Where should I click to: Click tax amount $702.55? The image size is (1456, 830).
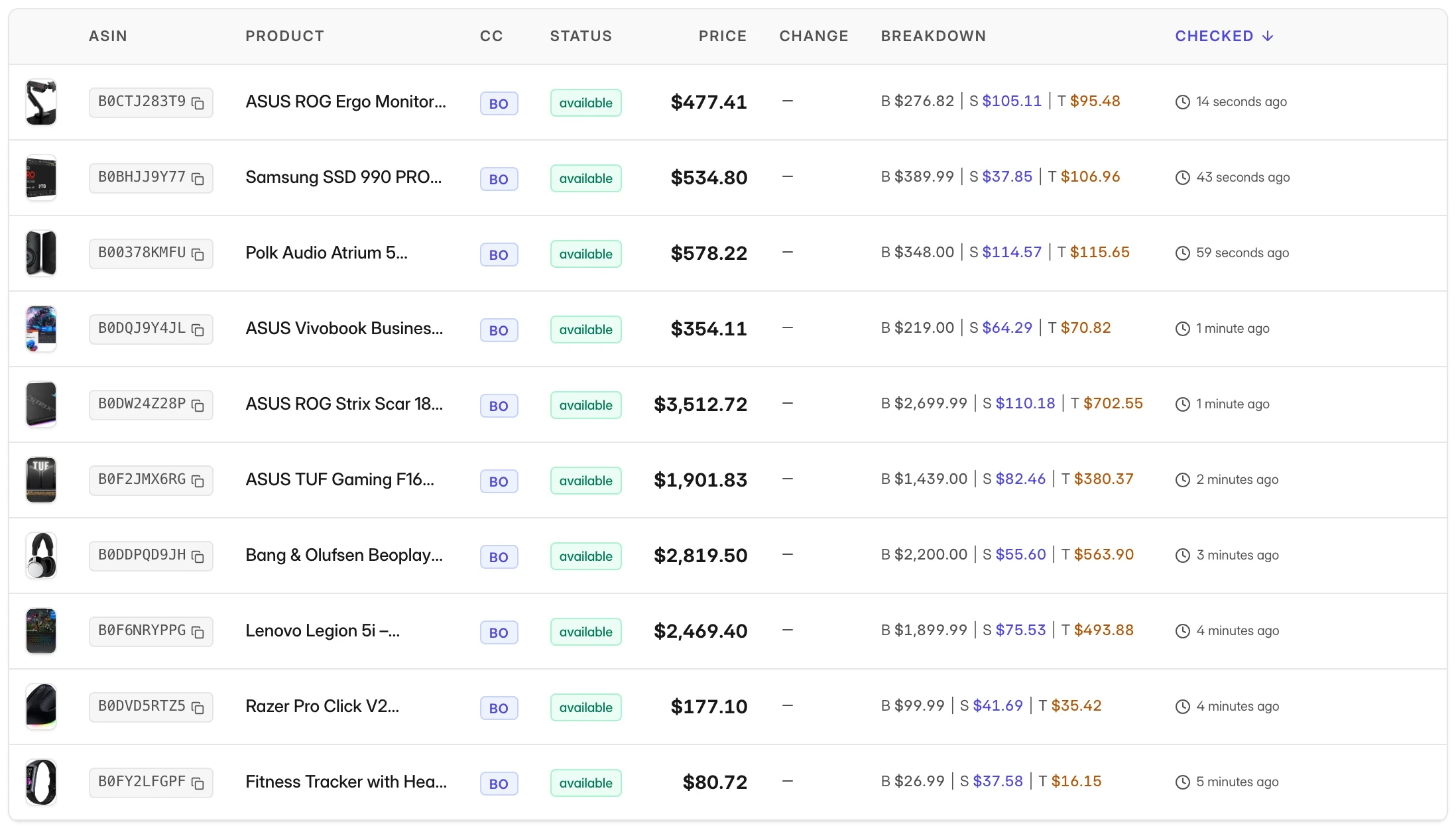(x=1113, y=403)
